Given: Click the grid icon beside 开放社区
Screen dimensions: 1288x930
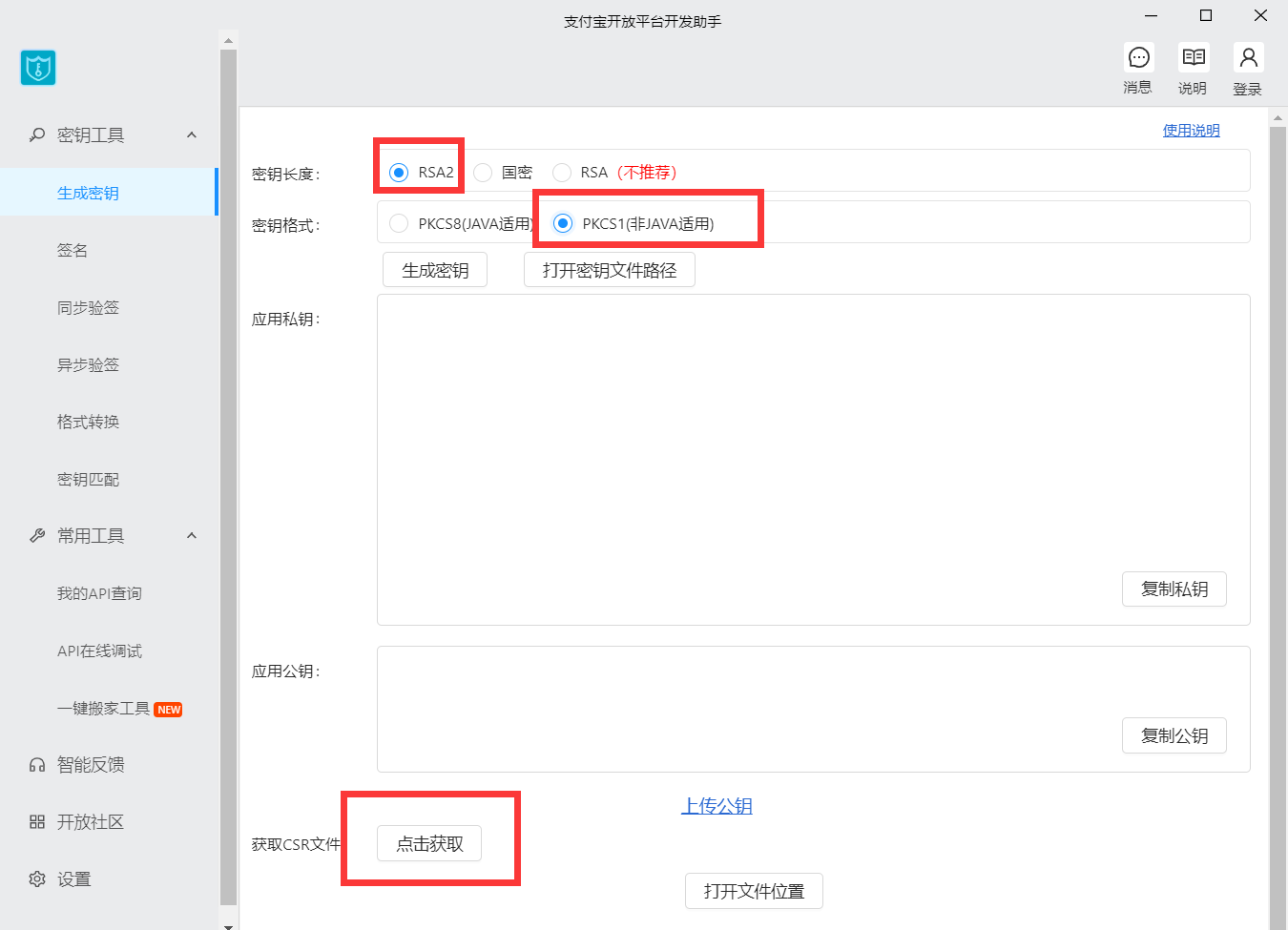Looking at the screenshot, I should click(37, 821).
